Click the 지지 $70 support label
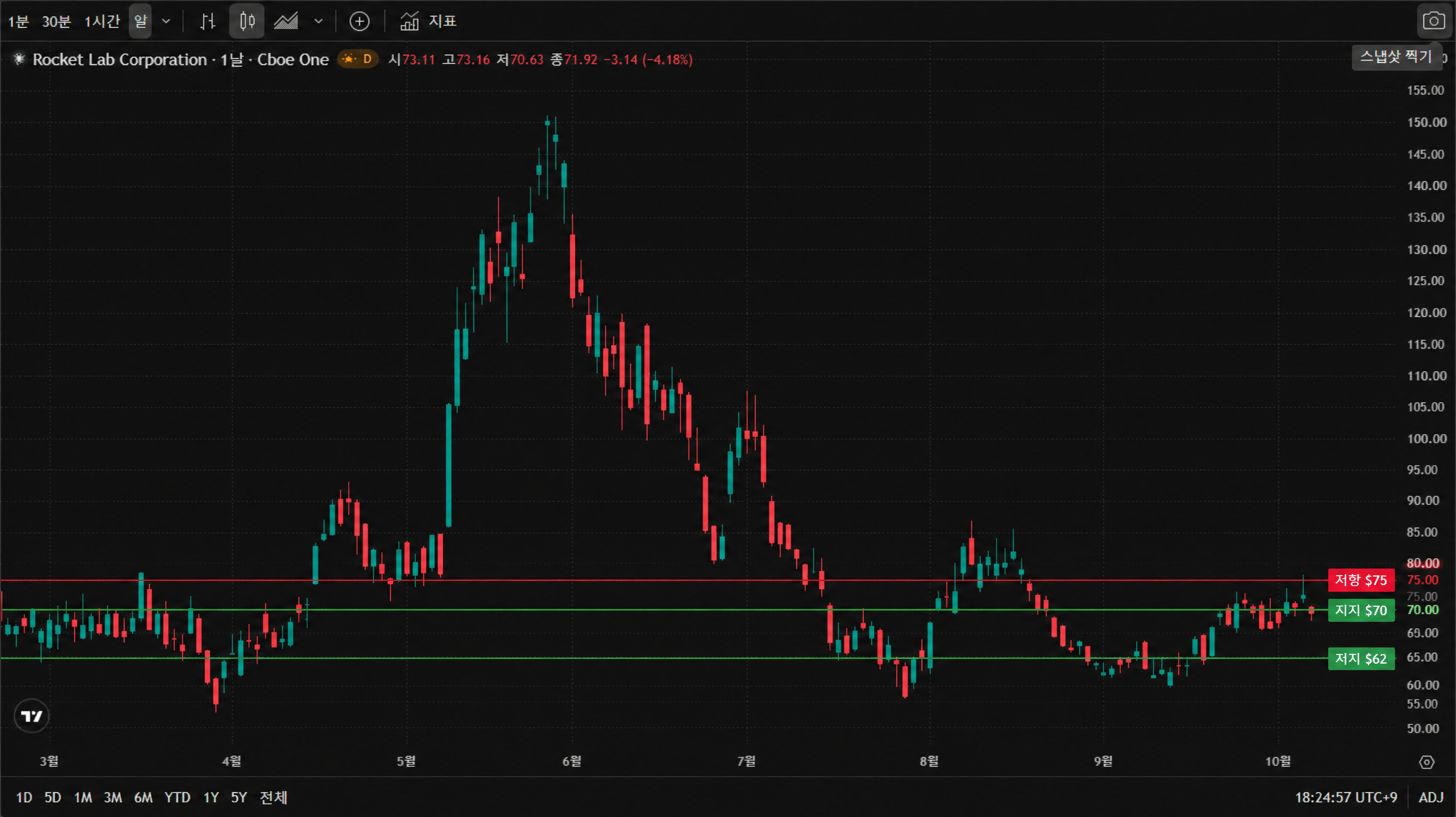The image size is (1456, 817). tap(1361, 610)
